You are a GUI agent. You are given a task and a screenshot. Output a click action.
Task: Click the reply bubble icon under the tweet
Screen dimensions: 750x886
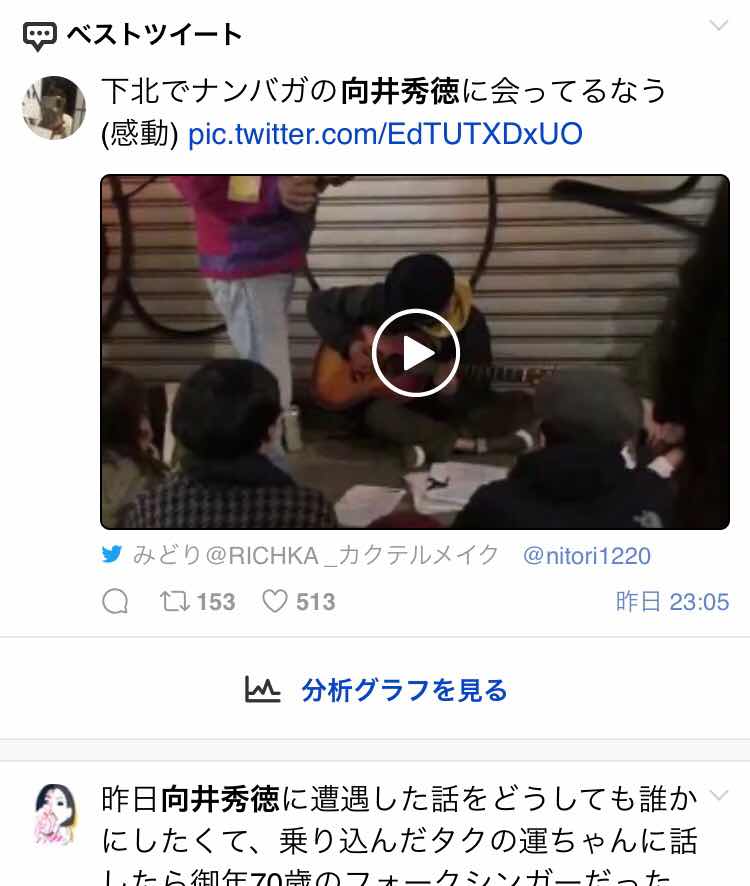click(x=115, y=601)
